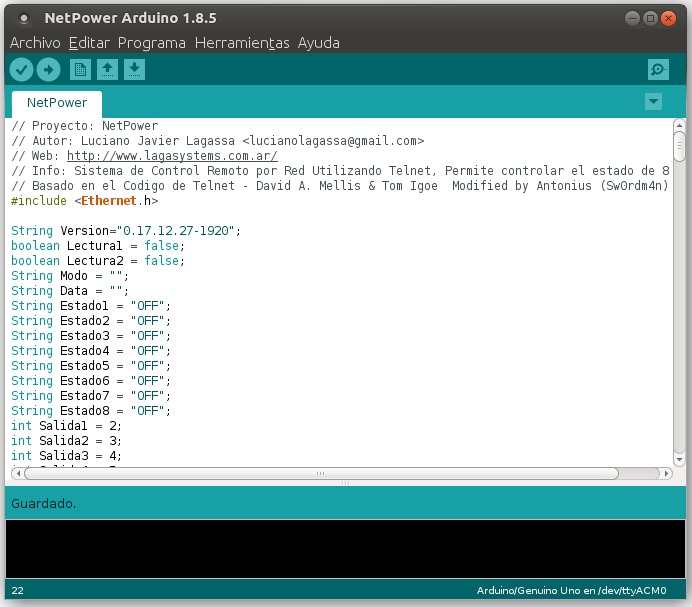The image size is (692, 607).
Task: Open the Programa menu
Action: point(152,43)
